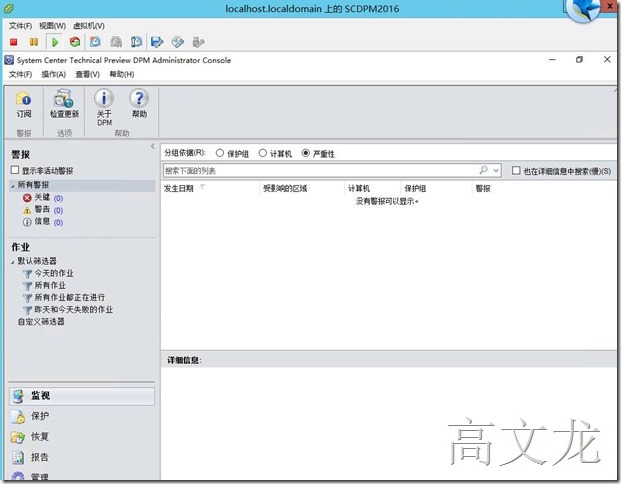
Task: Select the 警告 warning alerts item
Action: click(43, 210)
